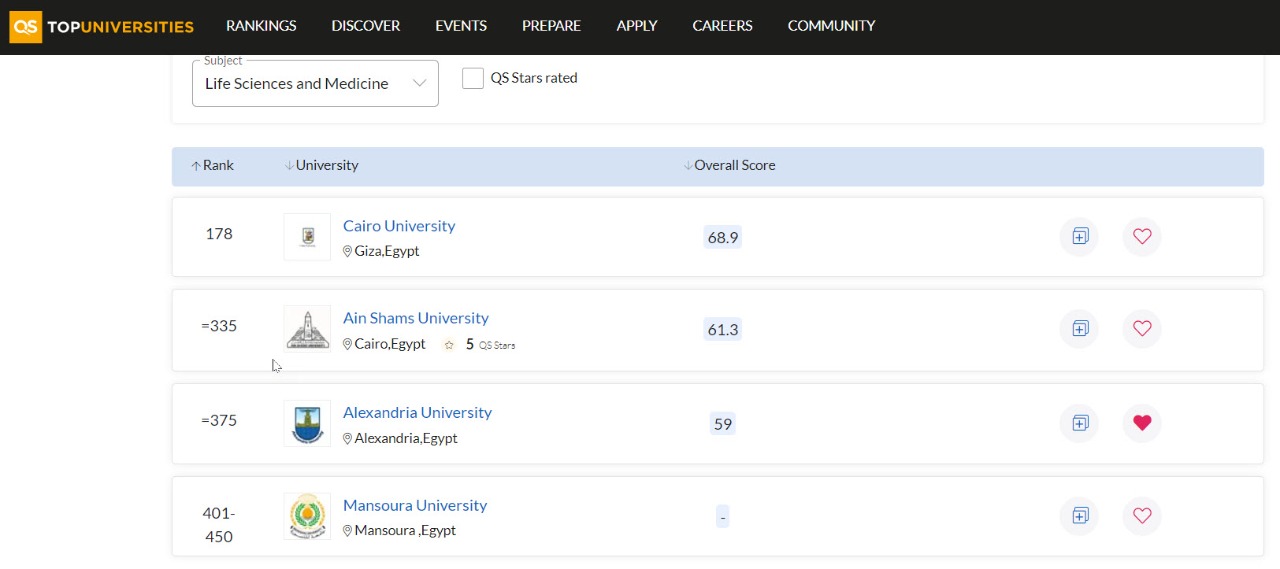Shortlist Mansoura University with heart icon
The image size is (1280, 569).
[x=1142, y=516]
